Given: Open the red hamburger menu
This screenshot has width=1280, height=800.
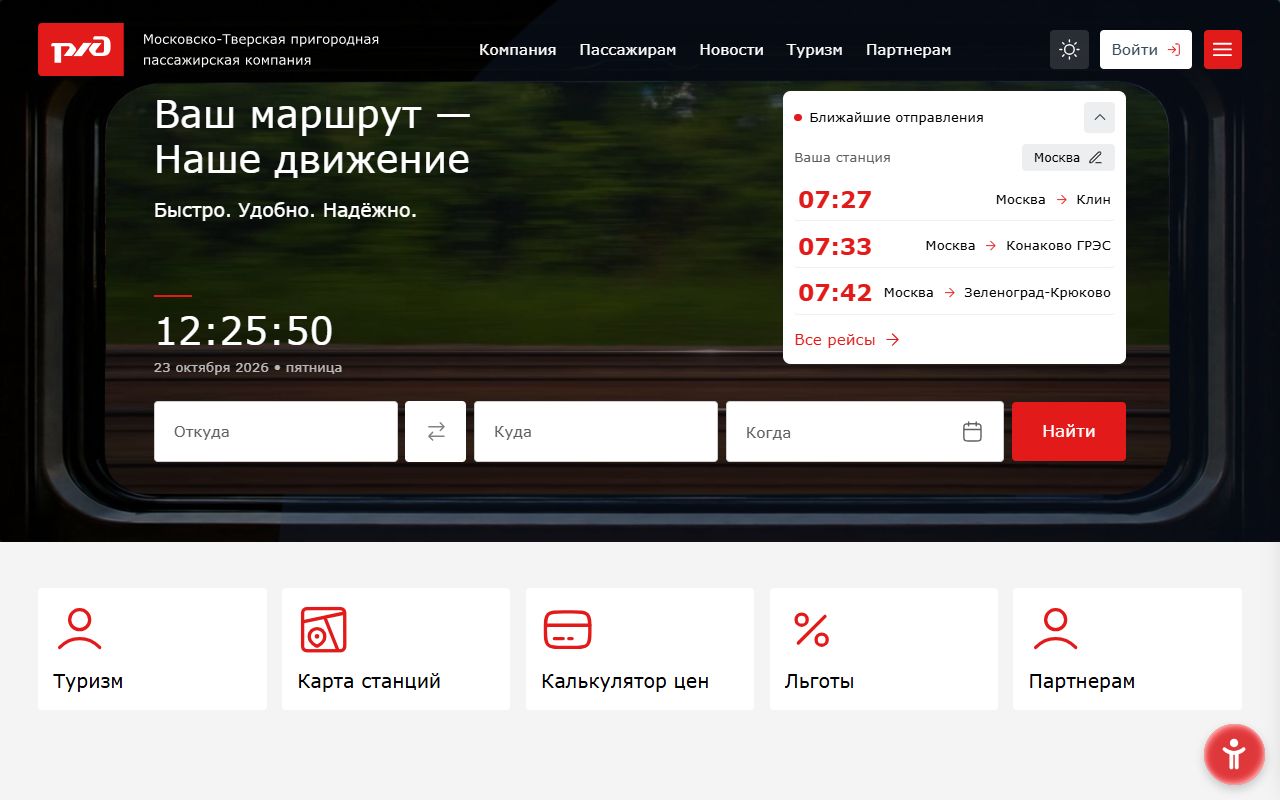Looking at the screenshot, I should pyautogui.click(x=1222, y=50).
